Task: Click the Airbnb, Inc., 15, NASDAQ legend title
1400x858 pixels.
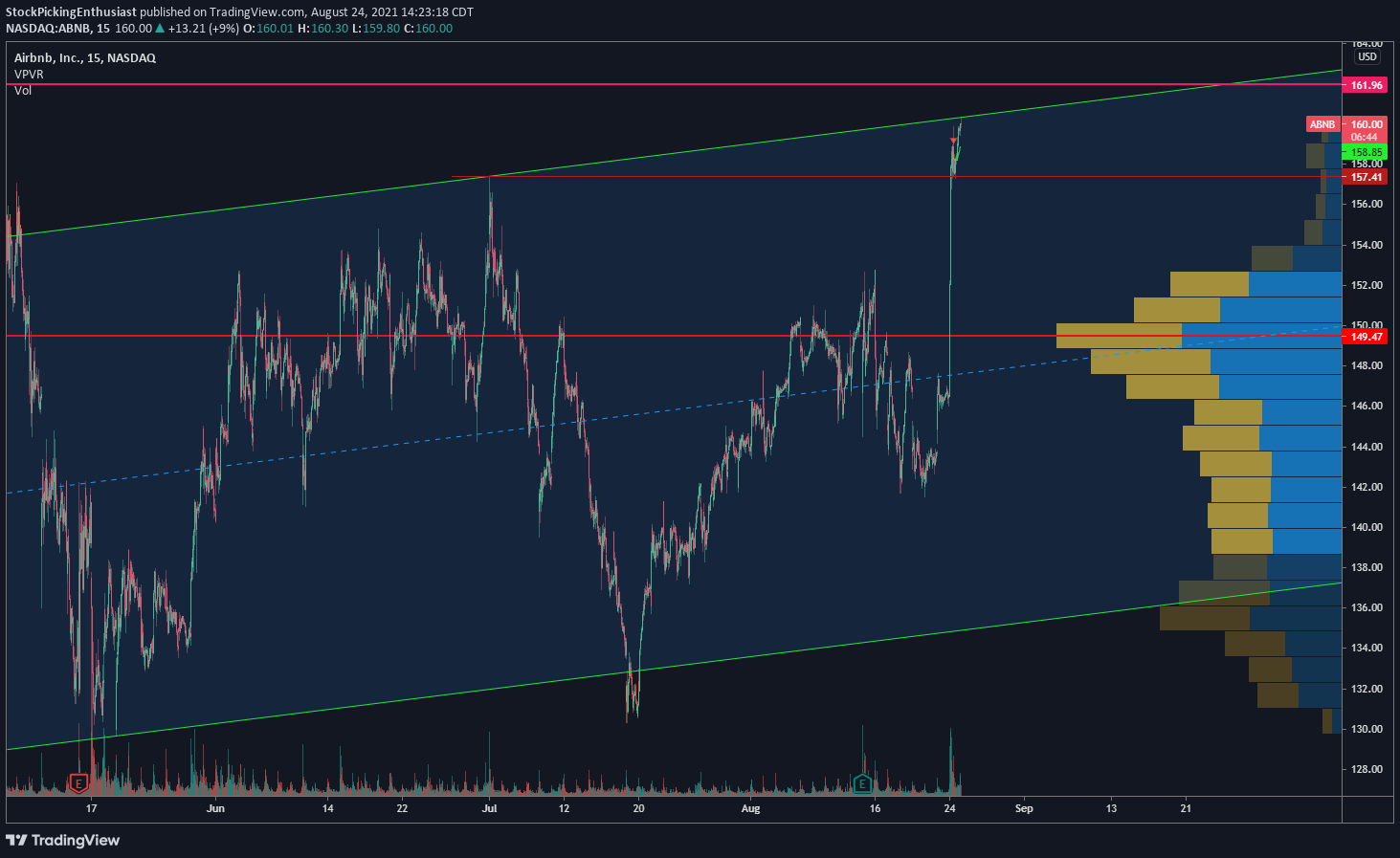Action: click(x=85, y=57)
